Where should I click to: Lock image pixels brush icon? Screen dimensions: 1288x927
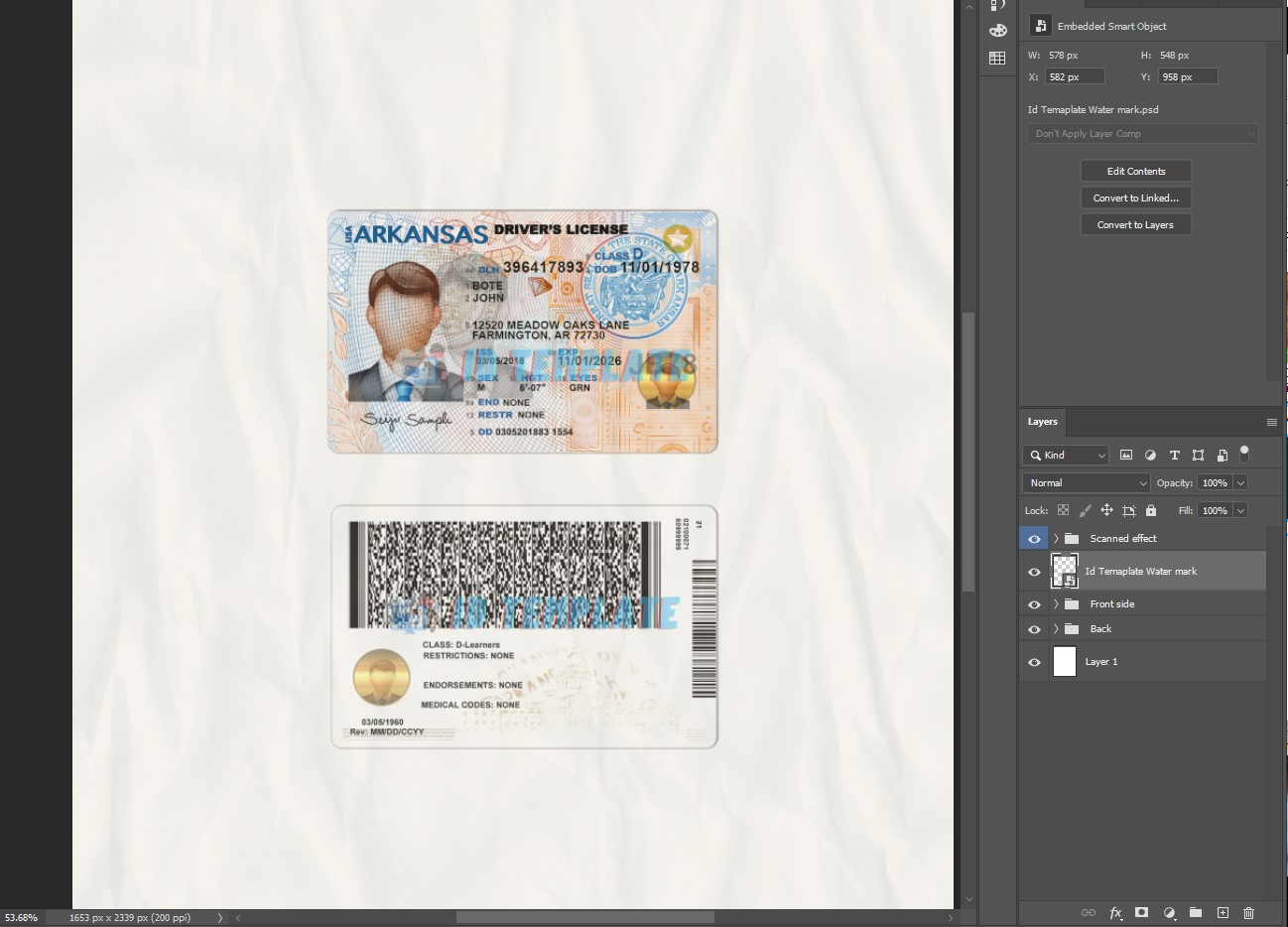click(1085, 510)
